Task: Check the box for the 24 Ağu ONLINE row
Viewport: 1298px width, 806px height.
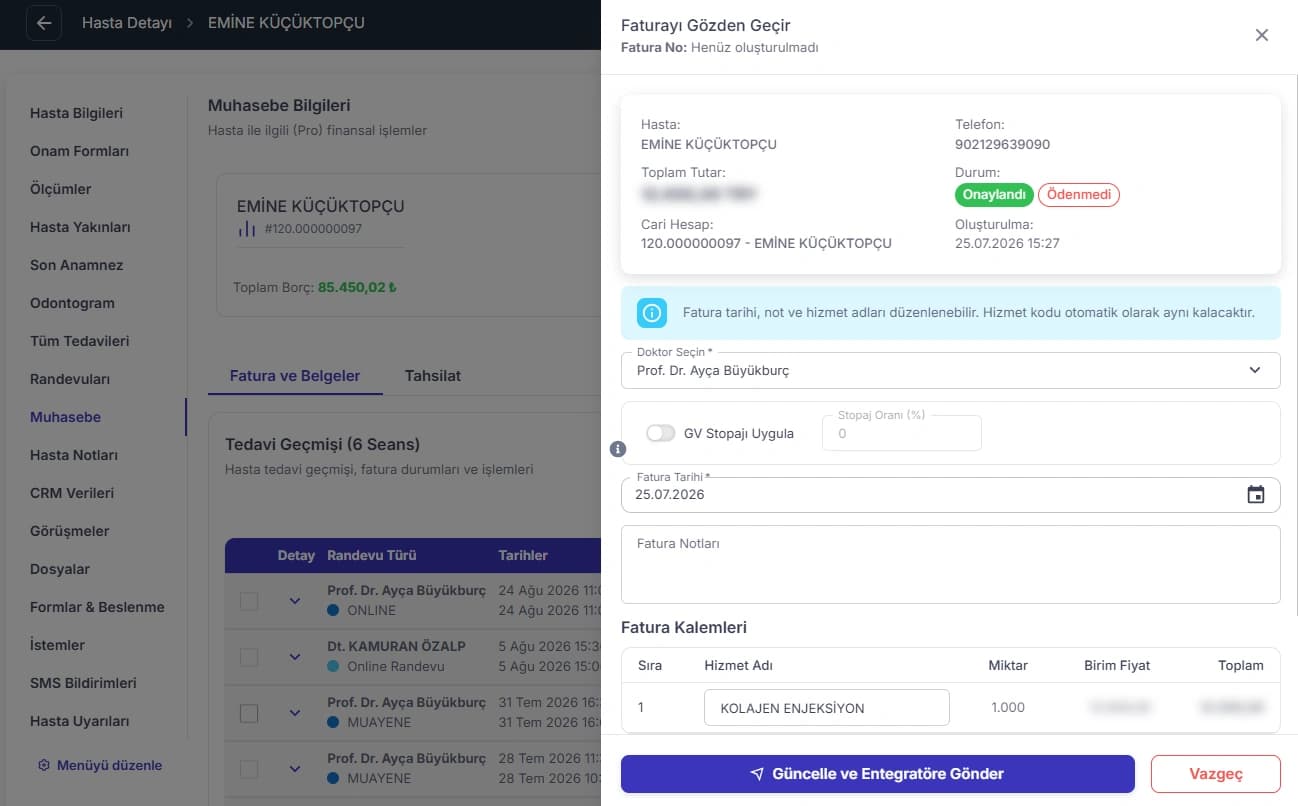Action: 249,601
